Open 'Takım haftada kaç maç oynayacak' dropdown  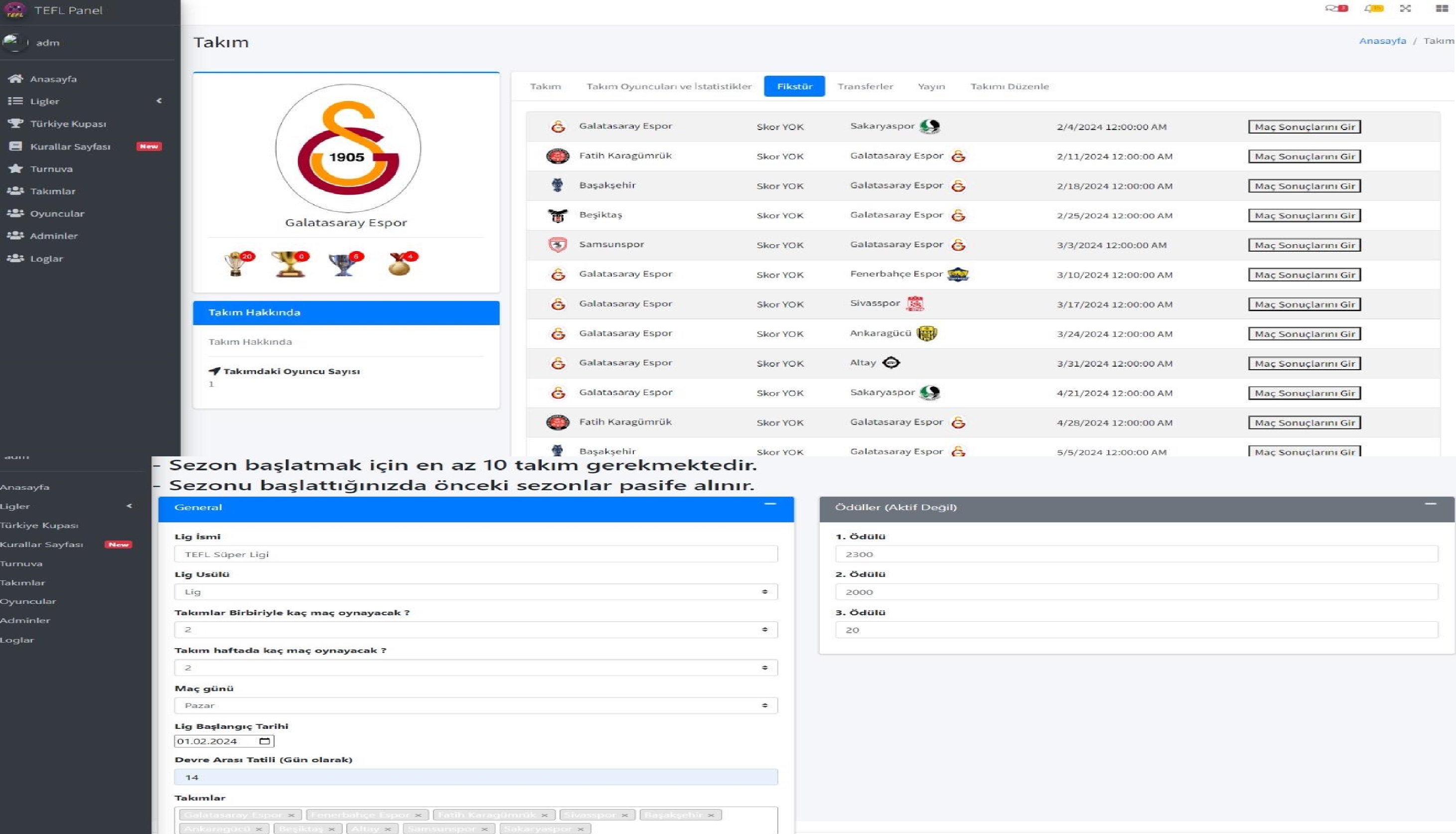[476, 667]
